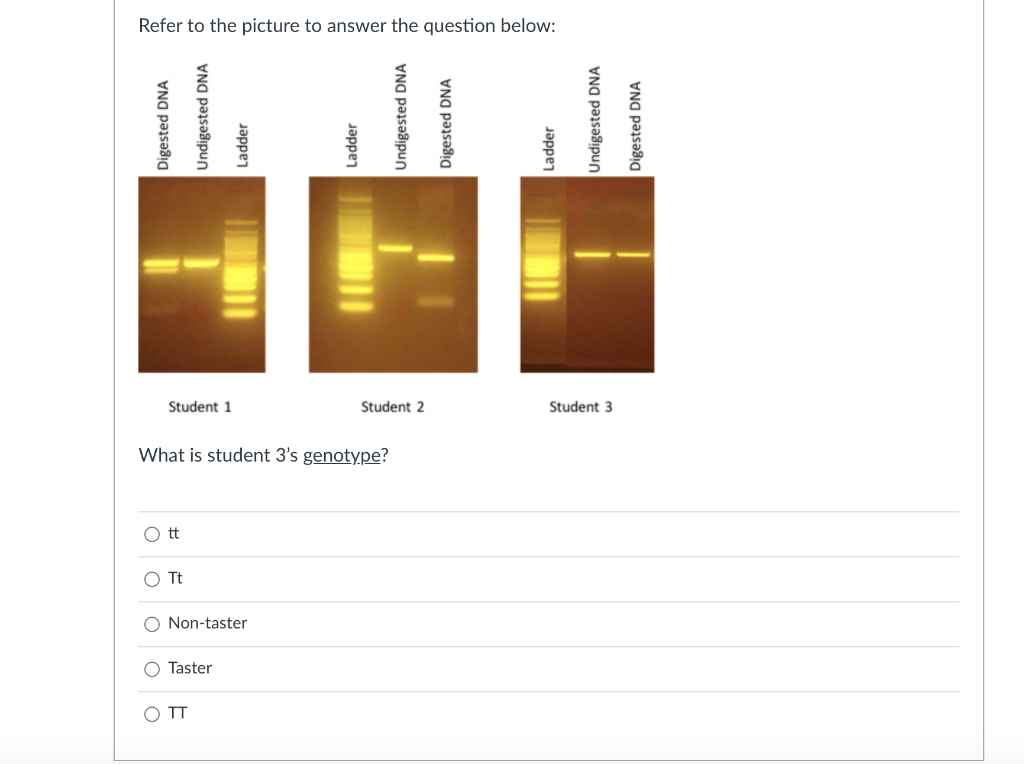The width and height of the screenshot is (1024, 764).
Task: Click the Student 1 gel image
Action: coord(201,274)
